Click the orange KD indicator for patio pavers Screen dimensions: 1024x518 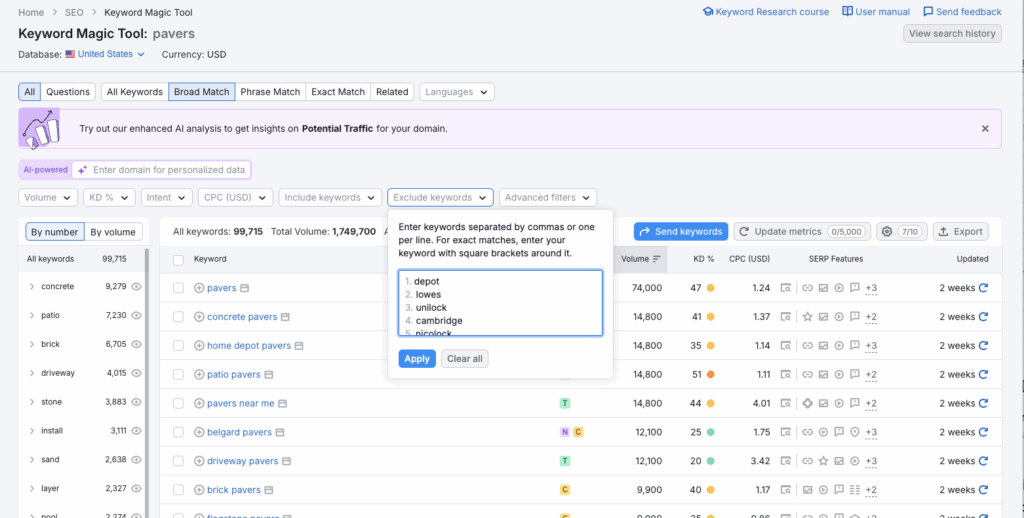pos(710,375)
